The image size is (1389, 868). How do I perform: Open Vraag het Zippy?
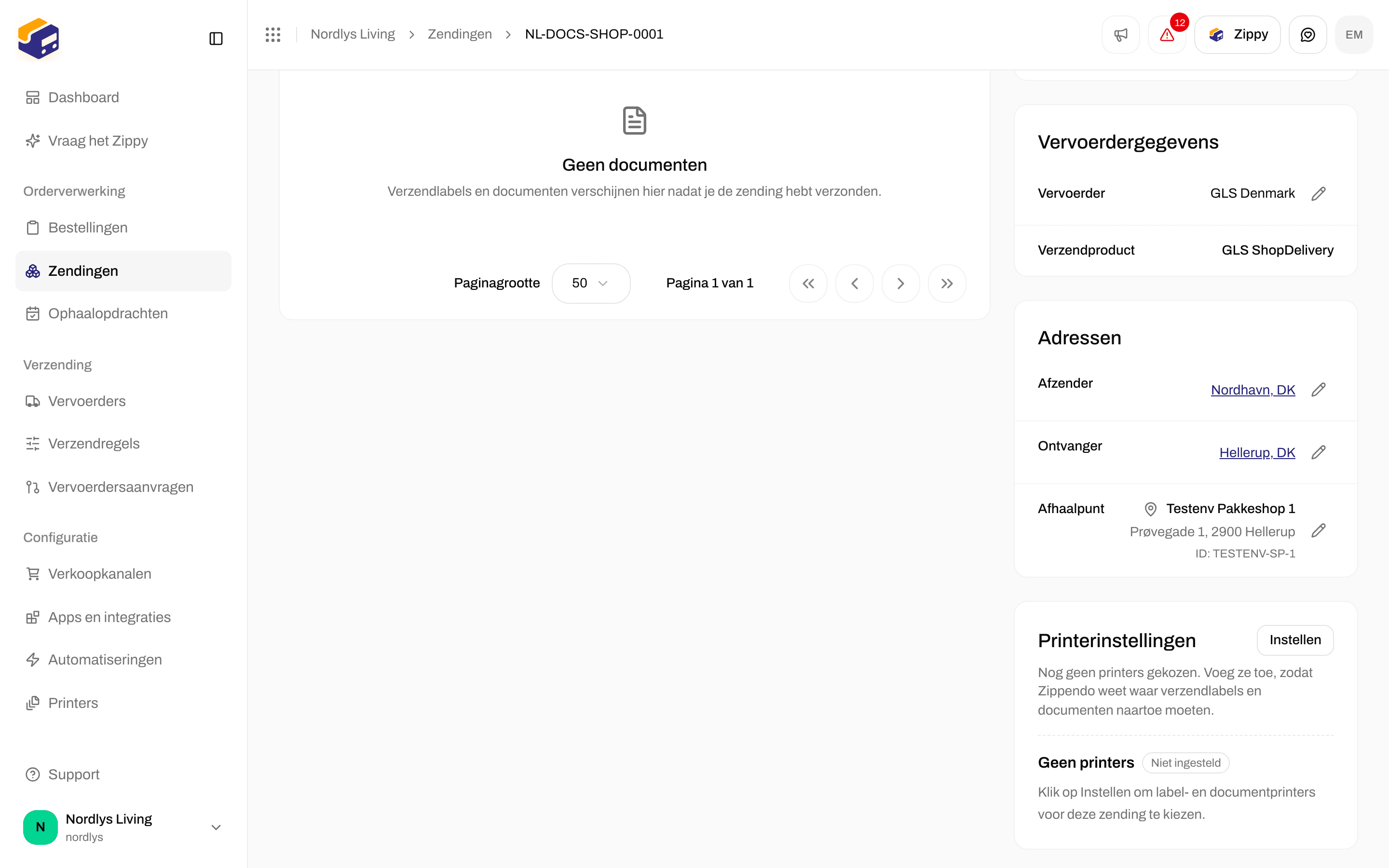(123, 141)
